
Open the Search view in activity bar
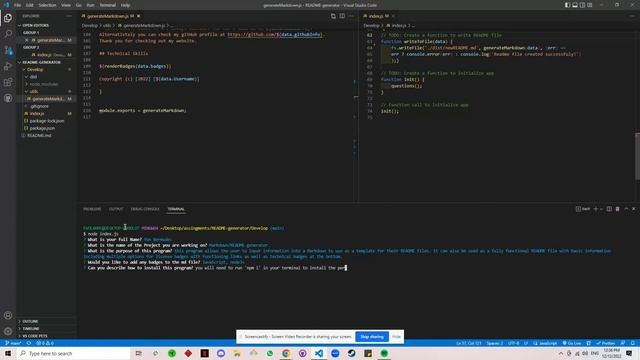8,34
